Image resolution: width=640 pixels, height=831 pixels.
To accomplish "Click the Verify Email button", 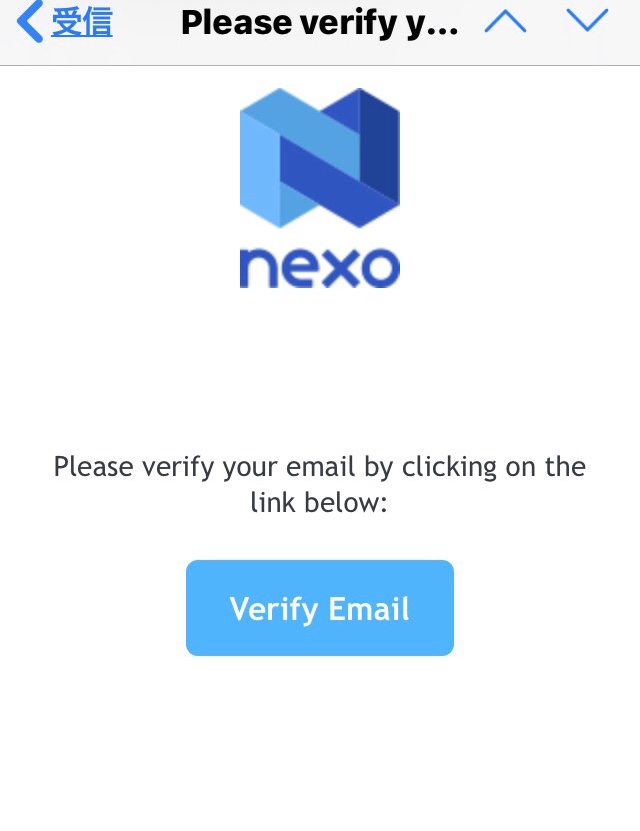I will pos(319,608).
